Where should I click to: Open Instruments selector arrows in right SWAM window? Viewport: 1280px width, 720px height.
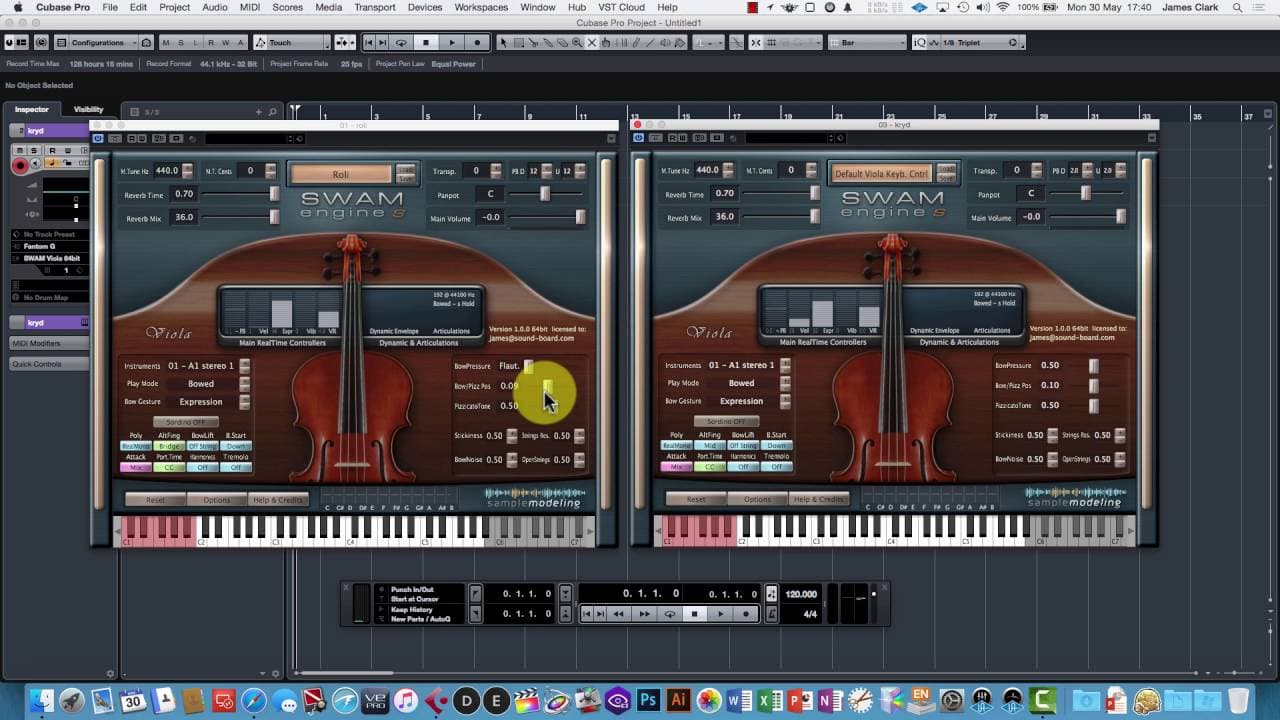point(785,366)
